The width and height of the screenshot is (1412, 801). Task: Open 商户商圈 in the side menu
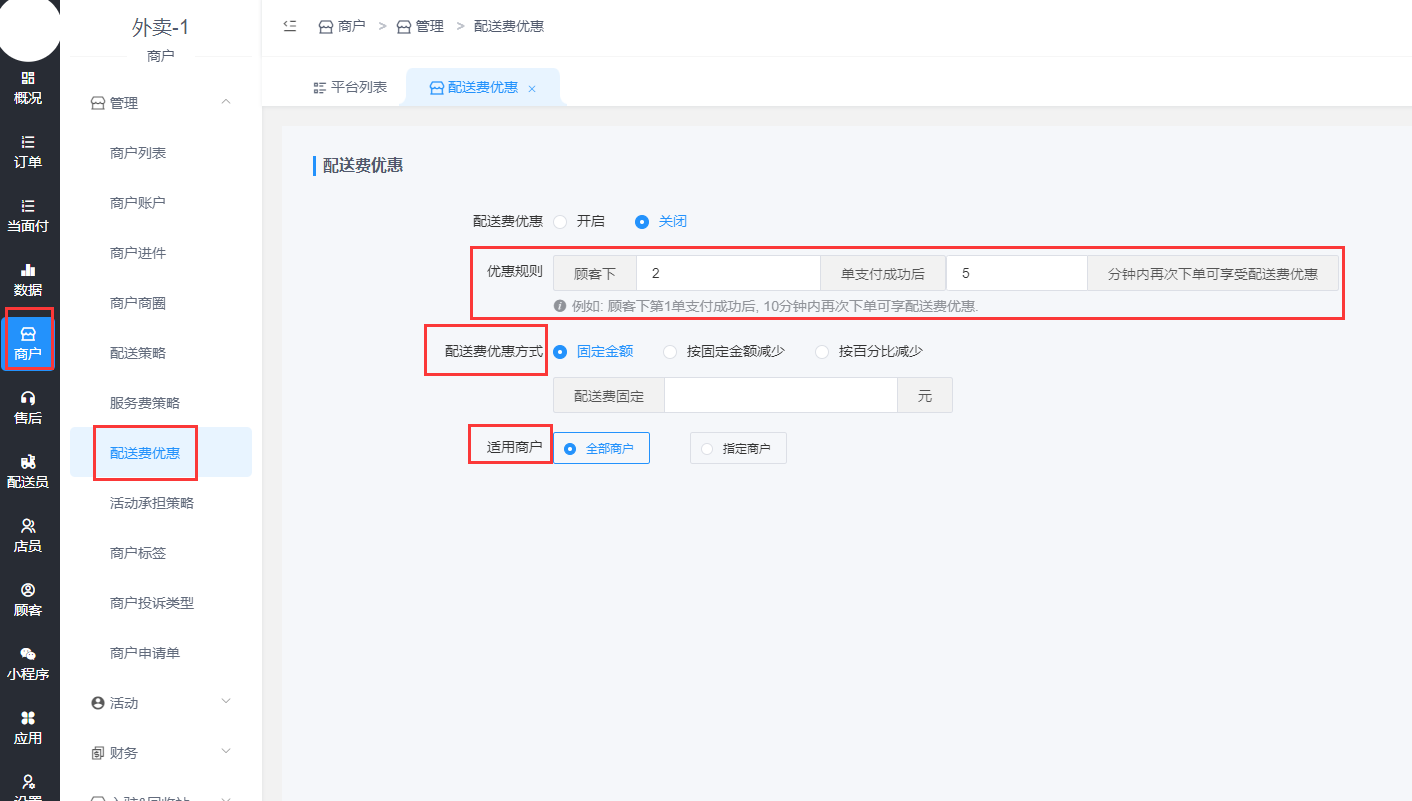pos(138,303)
